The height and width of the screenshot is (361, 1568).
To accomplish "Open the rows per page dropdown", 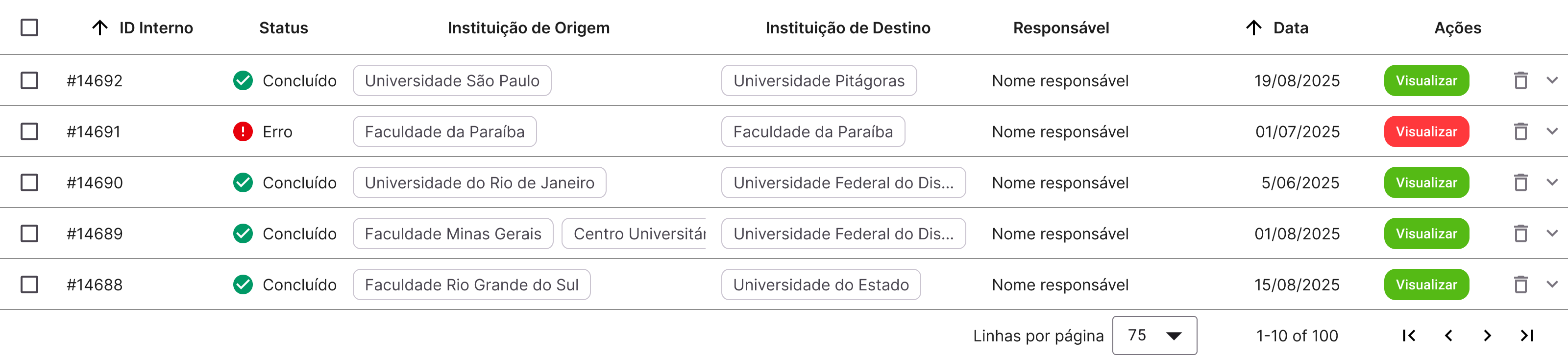I will [x=1154, y=335].
